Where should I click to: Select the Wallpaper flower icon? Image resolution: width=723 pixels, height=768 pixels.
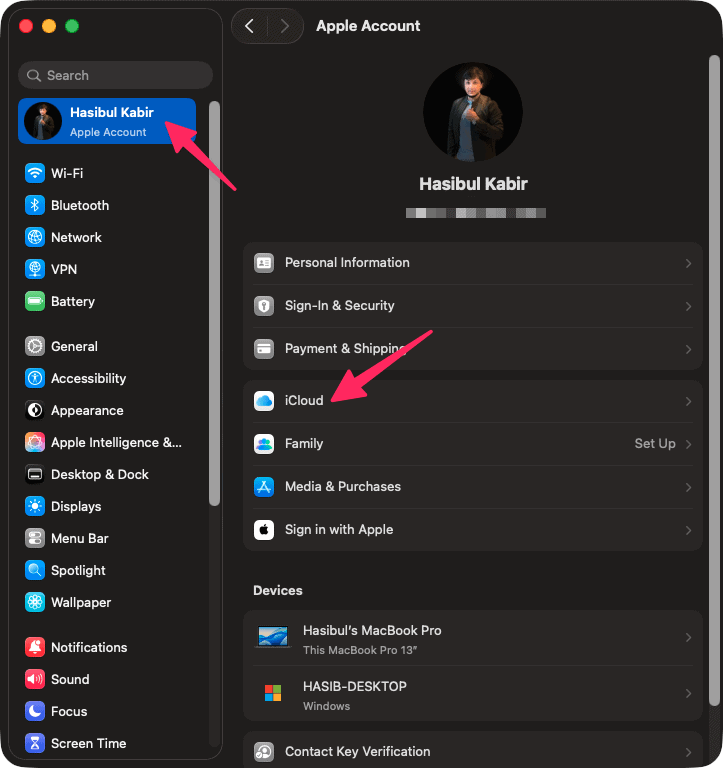pos(35,602)
